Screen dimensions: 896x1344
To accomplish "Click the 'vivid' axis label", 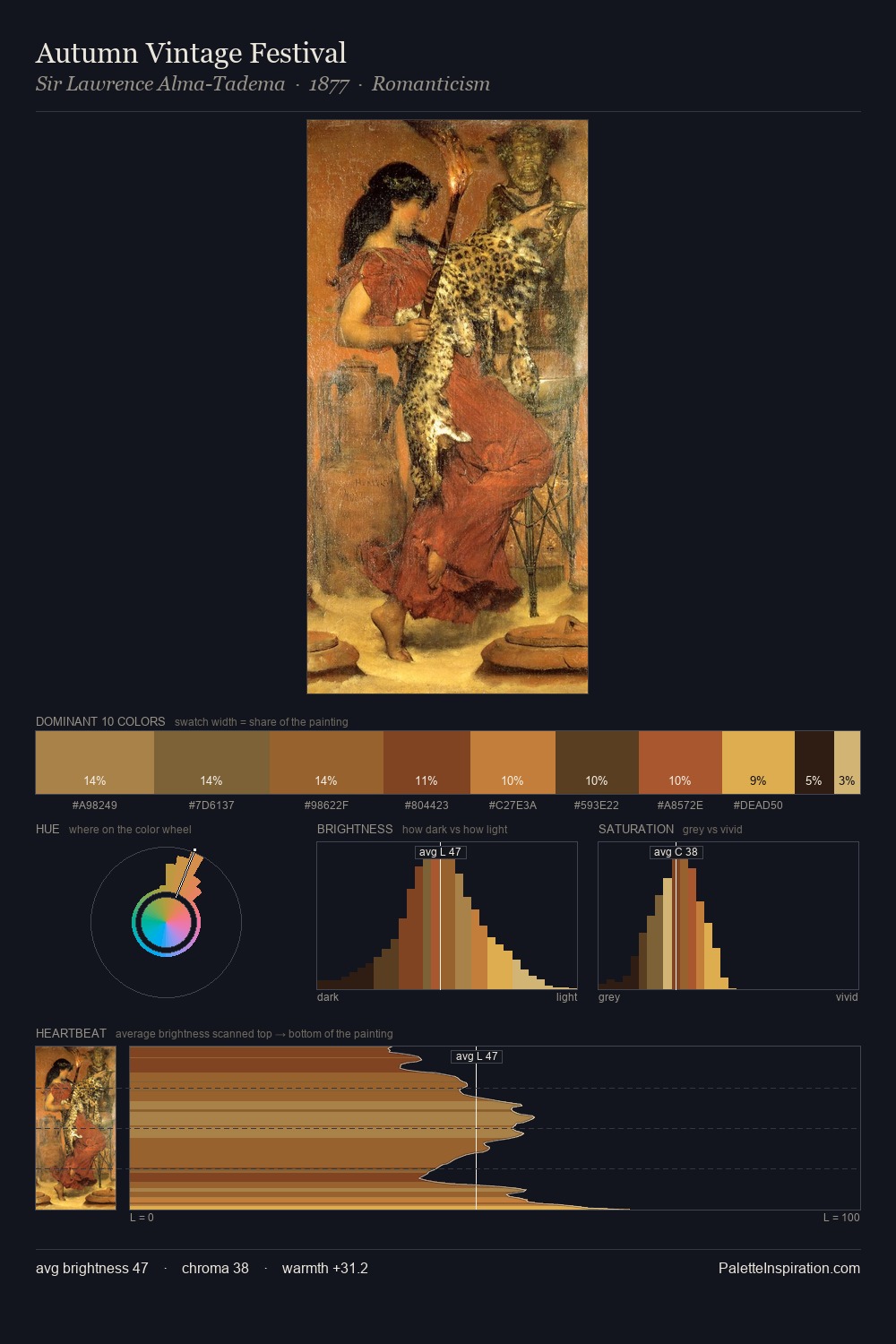I will tap(847, 997).
